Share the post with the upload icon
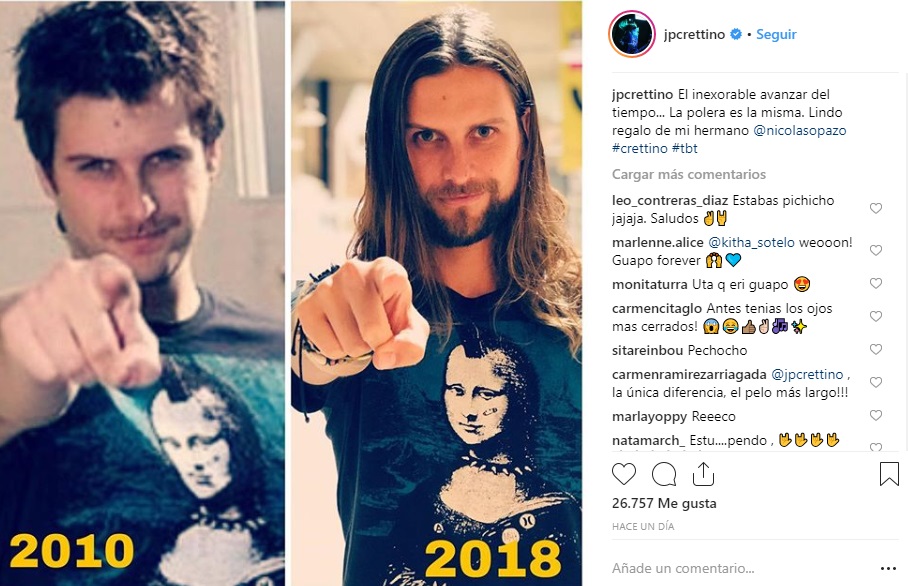The image size is (908, 586). point(703,474)
